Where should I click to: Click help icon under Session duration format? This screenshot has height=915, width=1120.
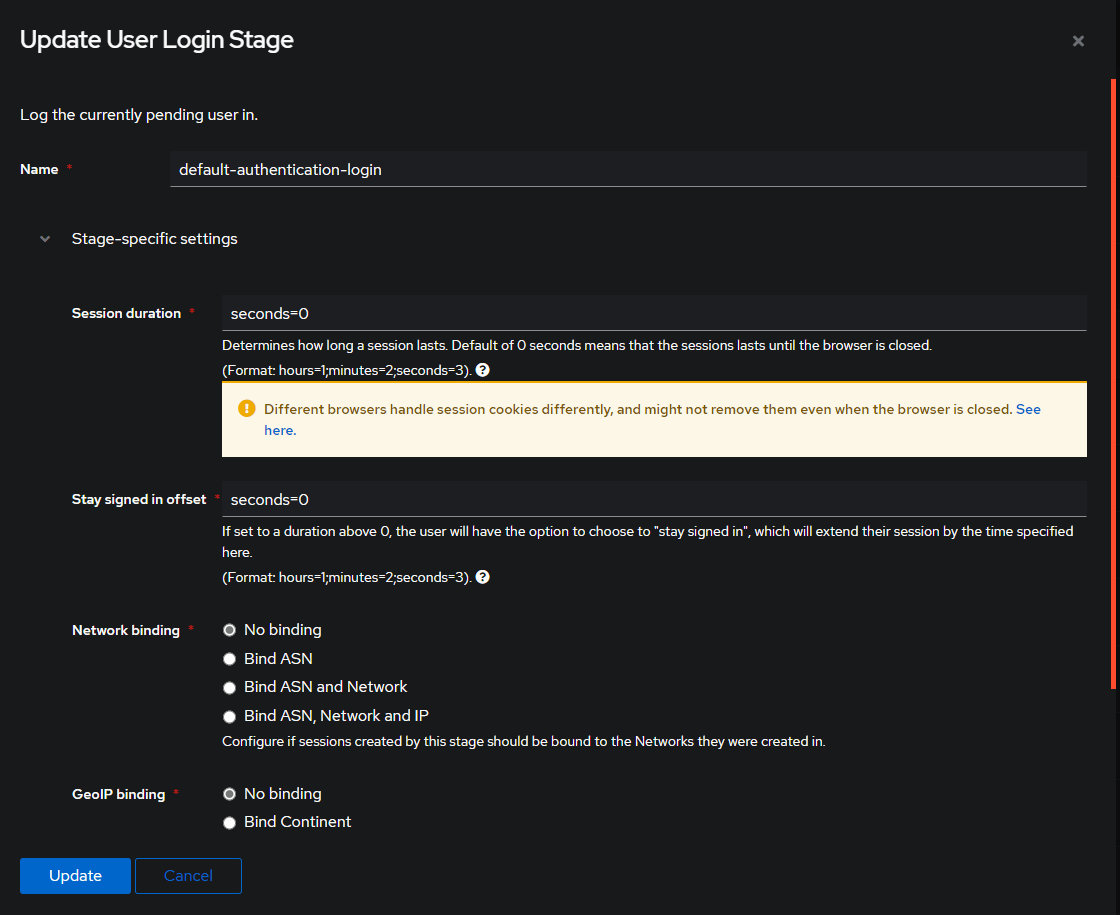point(483,370)
